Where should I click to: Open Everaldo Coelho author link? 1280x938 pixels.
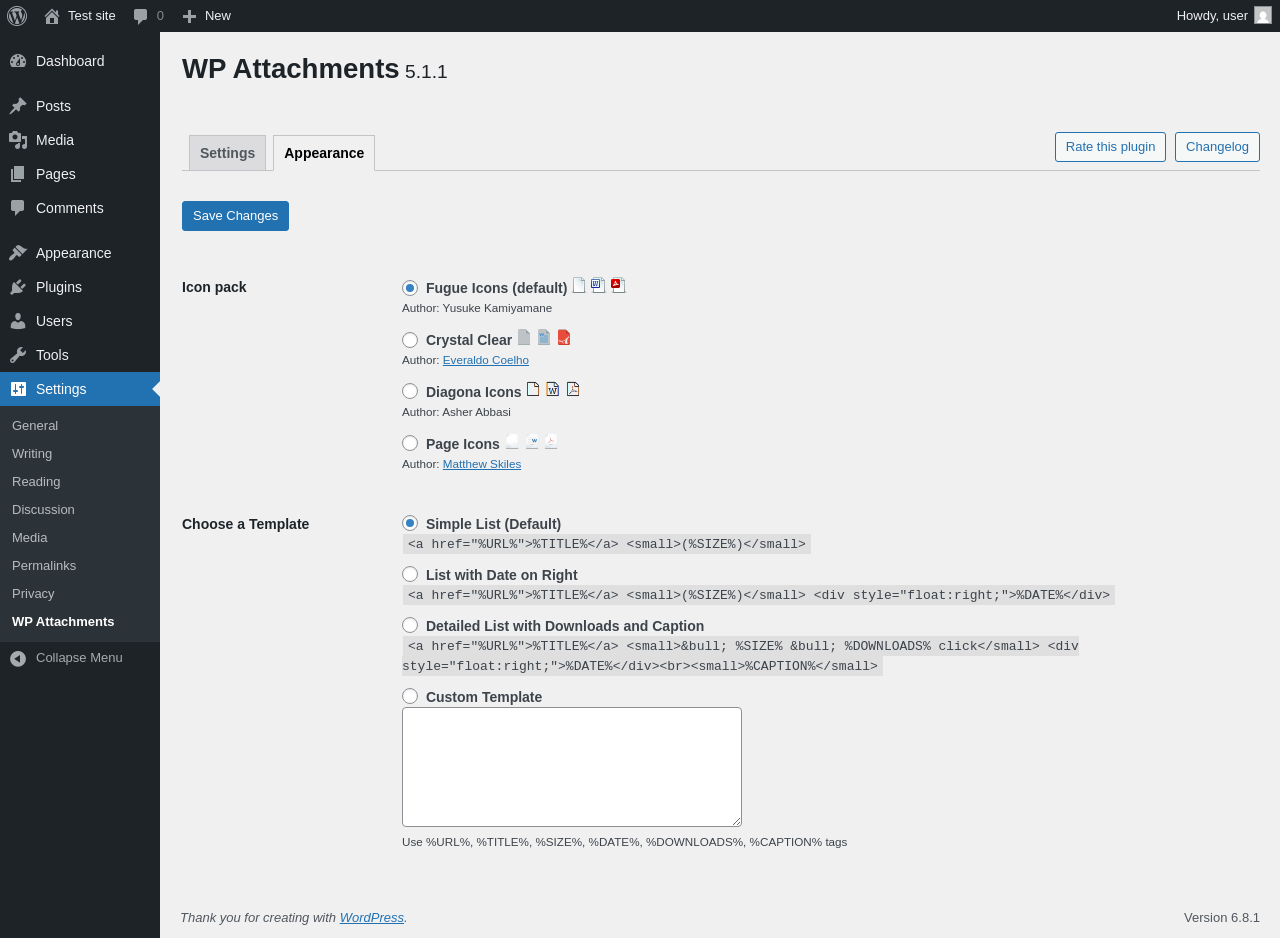(x=486, y=360)
